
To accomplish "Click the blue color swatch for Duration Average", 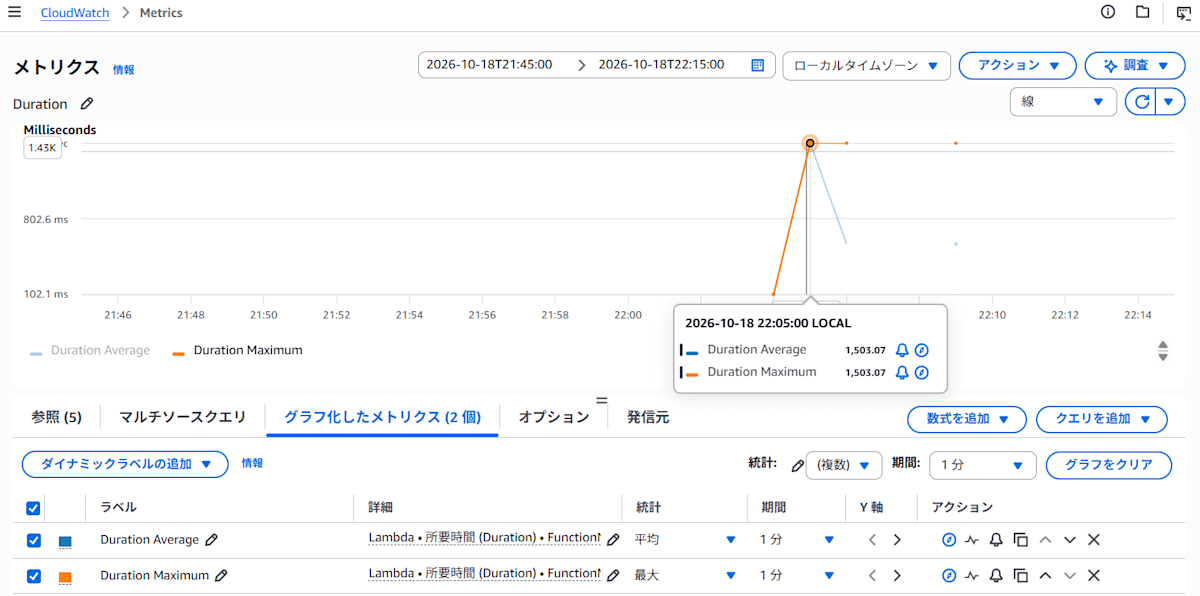I will [65, 541].
